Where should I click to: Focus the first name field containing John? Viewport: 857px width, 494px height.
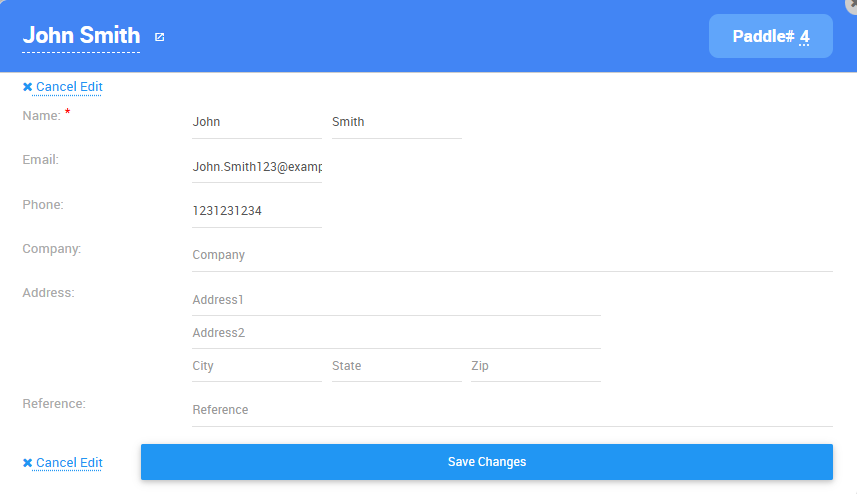pos(256,122)
